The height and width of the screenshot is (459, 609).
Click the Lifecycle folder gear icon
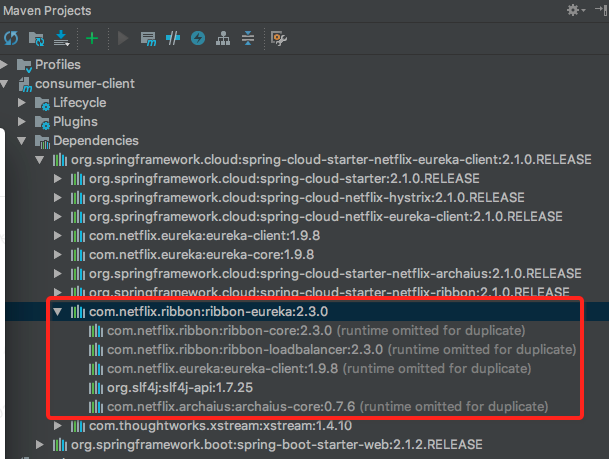[x=42, y=104]
